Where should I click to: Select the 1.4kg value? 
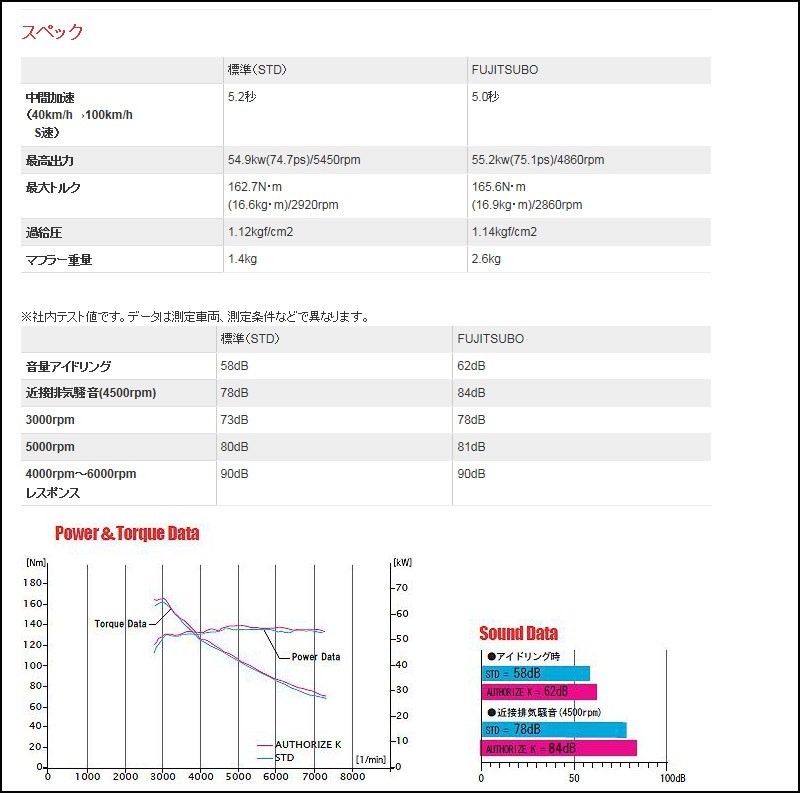(242, 259)
